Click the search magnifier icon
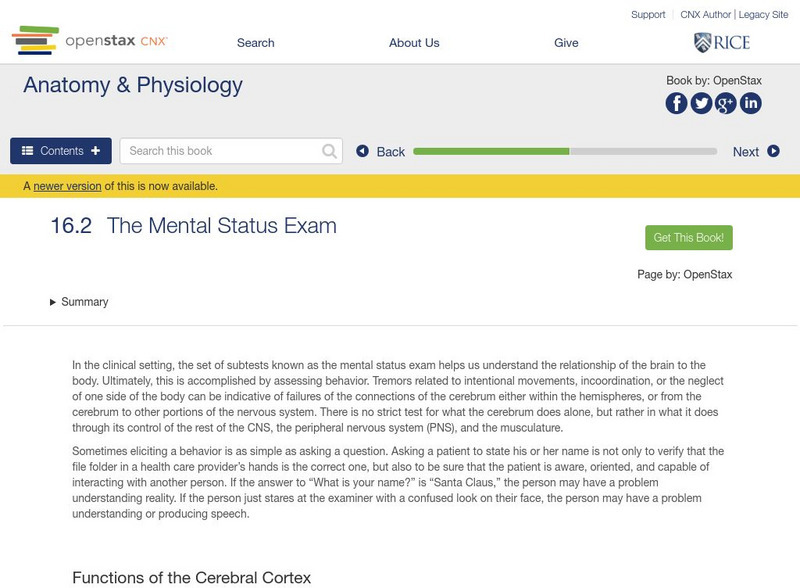 click(x=330, y=151)
